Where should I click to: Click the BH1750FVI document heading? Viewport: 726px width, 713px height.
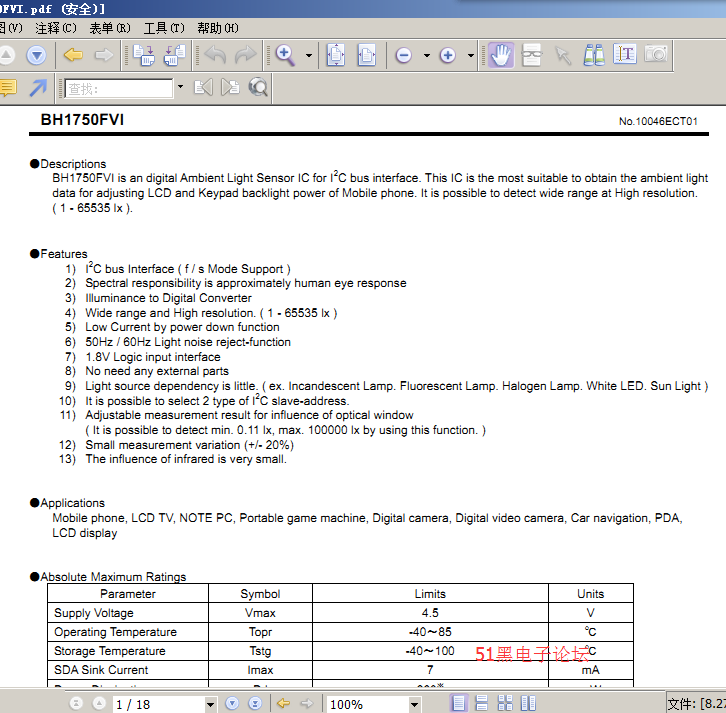tap(82, 119)
